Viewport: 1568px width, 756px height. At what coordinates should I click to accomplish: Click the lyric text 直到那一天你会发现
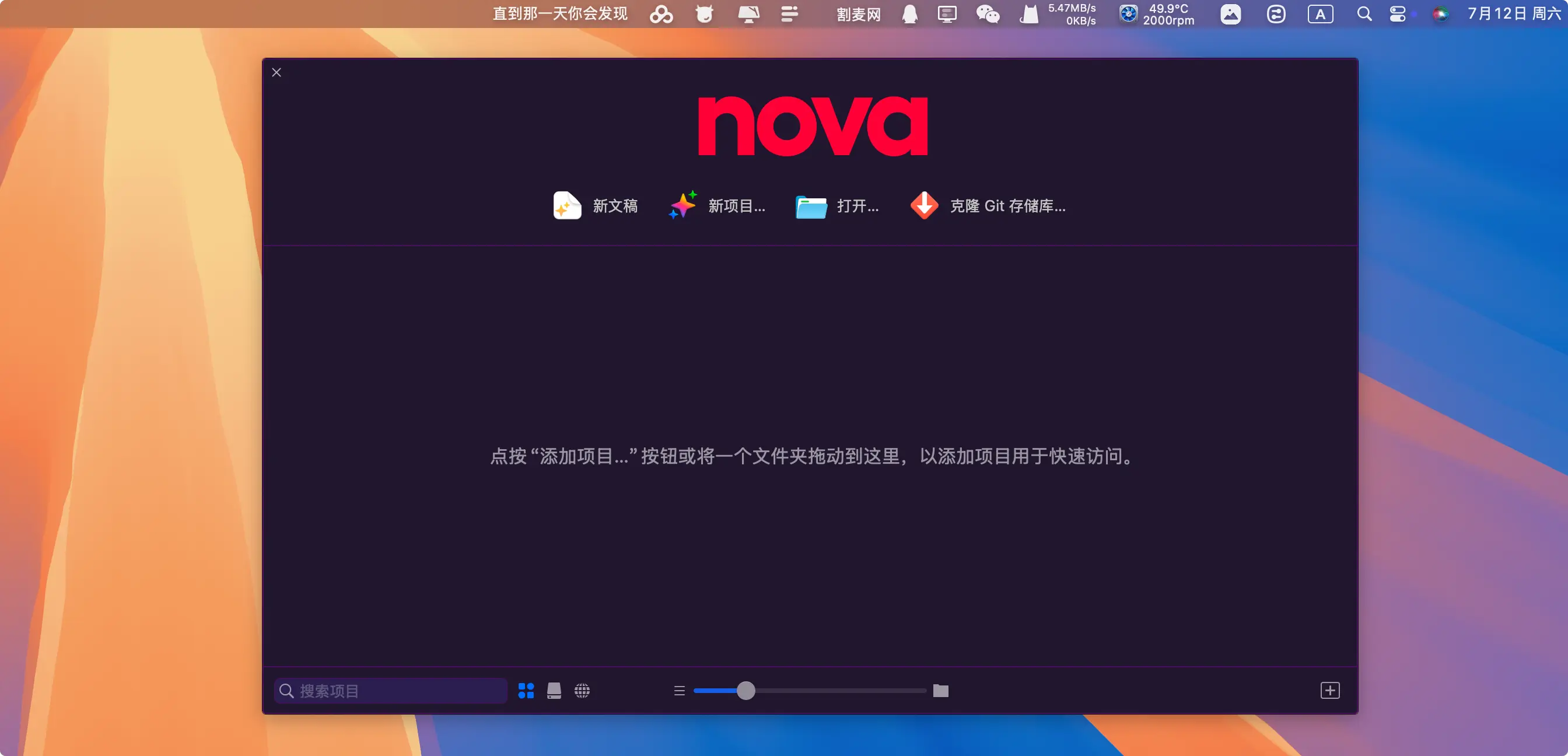pyautogui.click(x=560, y=13)
